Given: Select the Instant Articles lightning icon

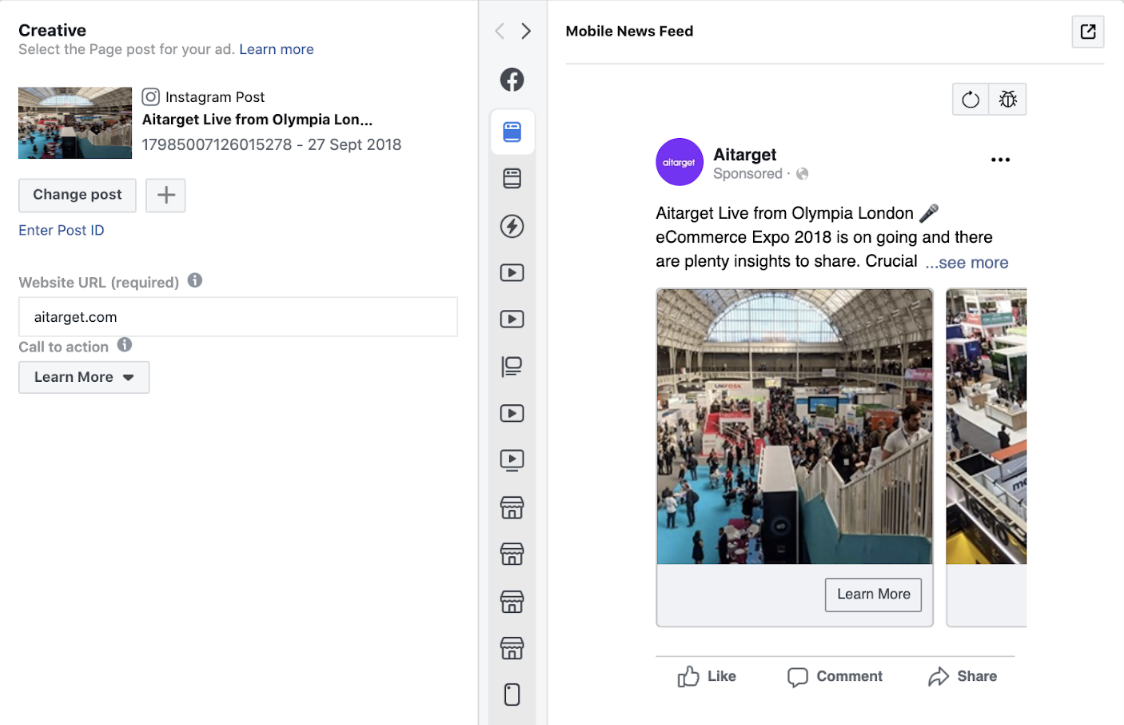Looking at the screenshot, I should [512, 226].
